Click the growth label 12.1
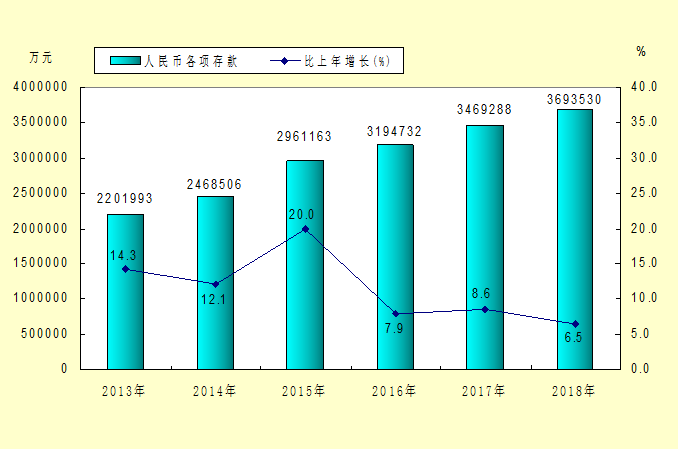 [213, 300]
